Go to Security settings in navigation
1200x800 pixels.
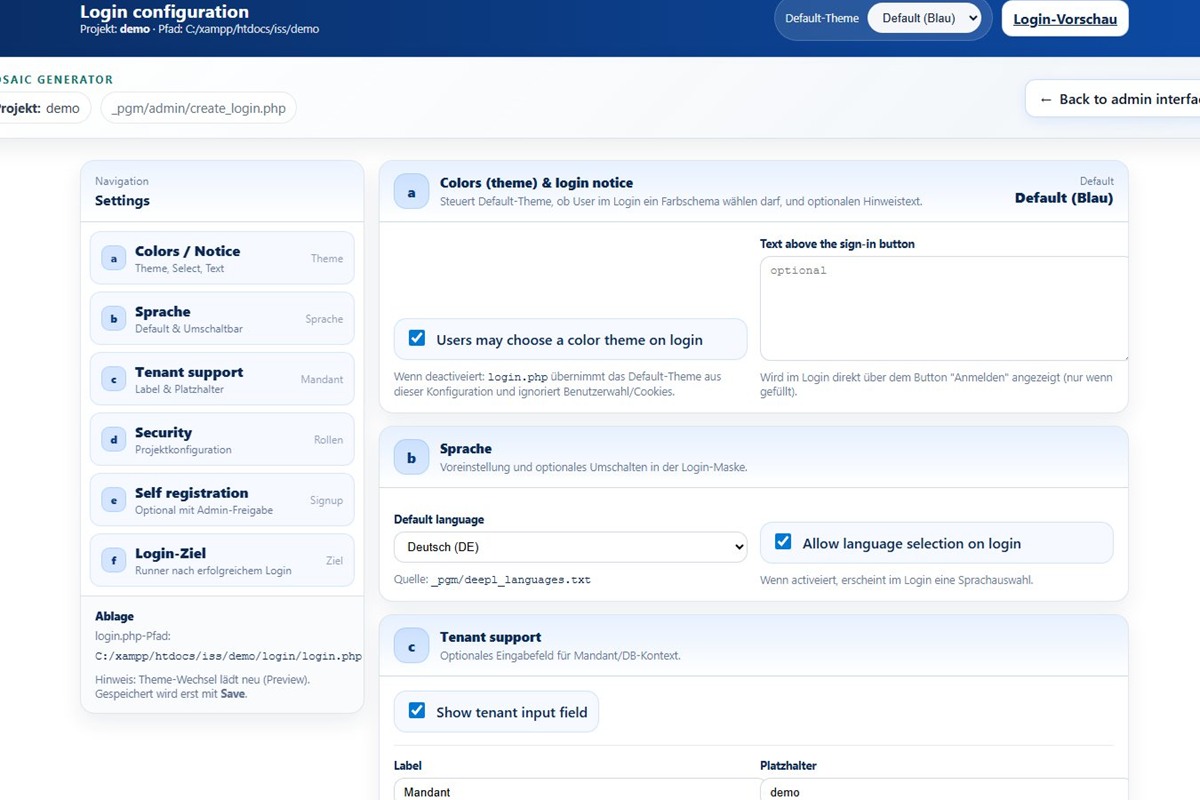(x=222, y=440)
